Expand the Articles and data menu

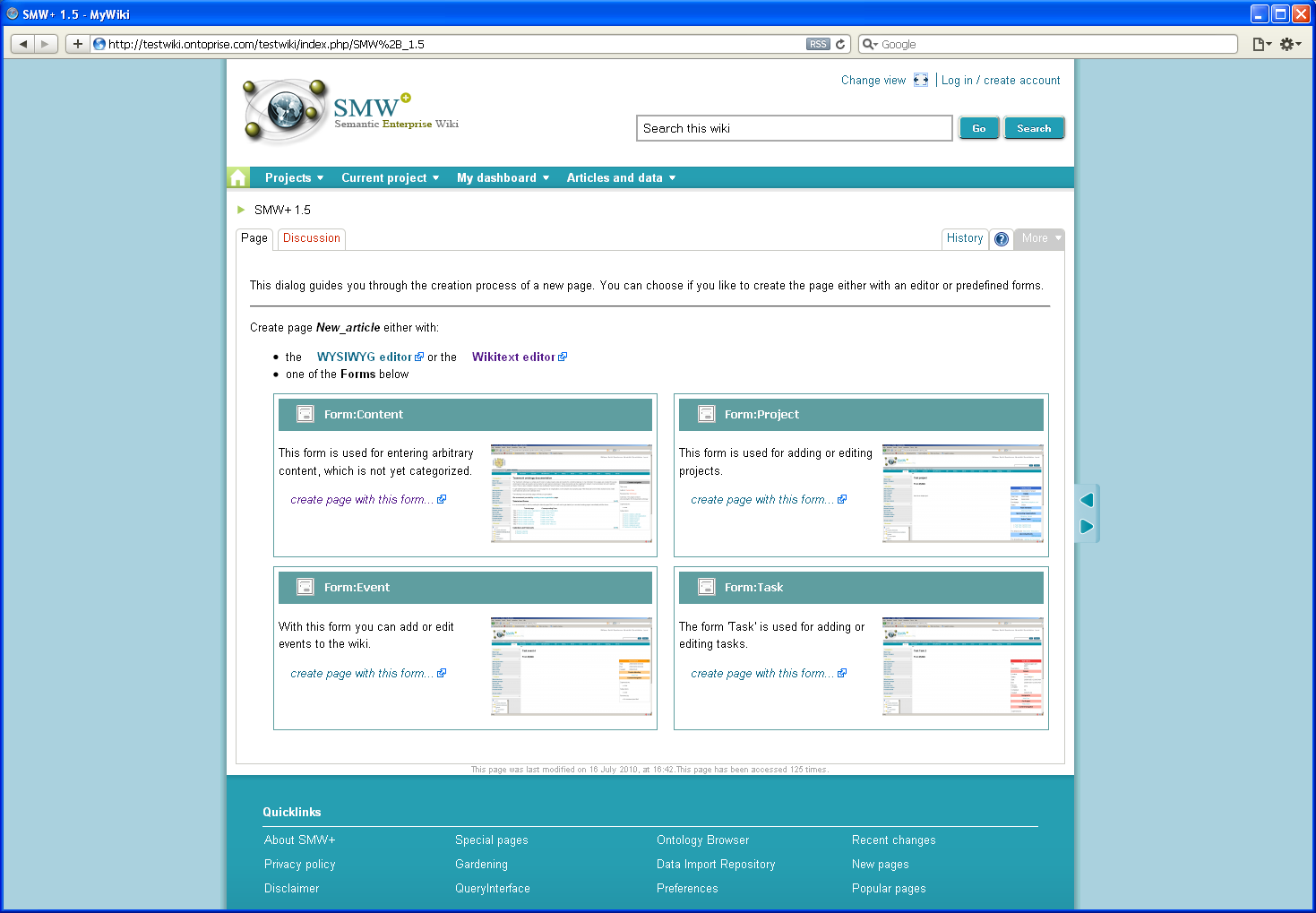[x=621, y=177]
